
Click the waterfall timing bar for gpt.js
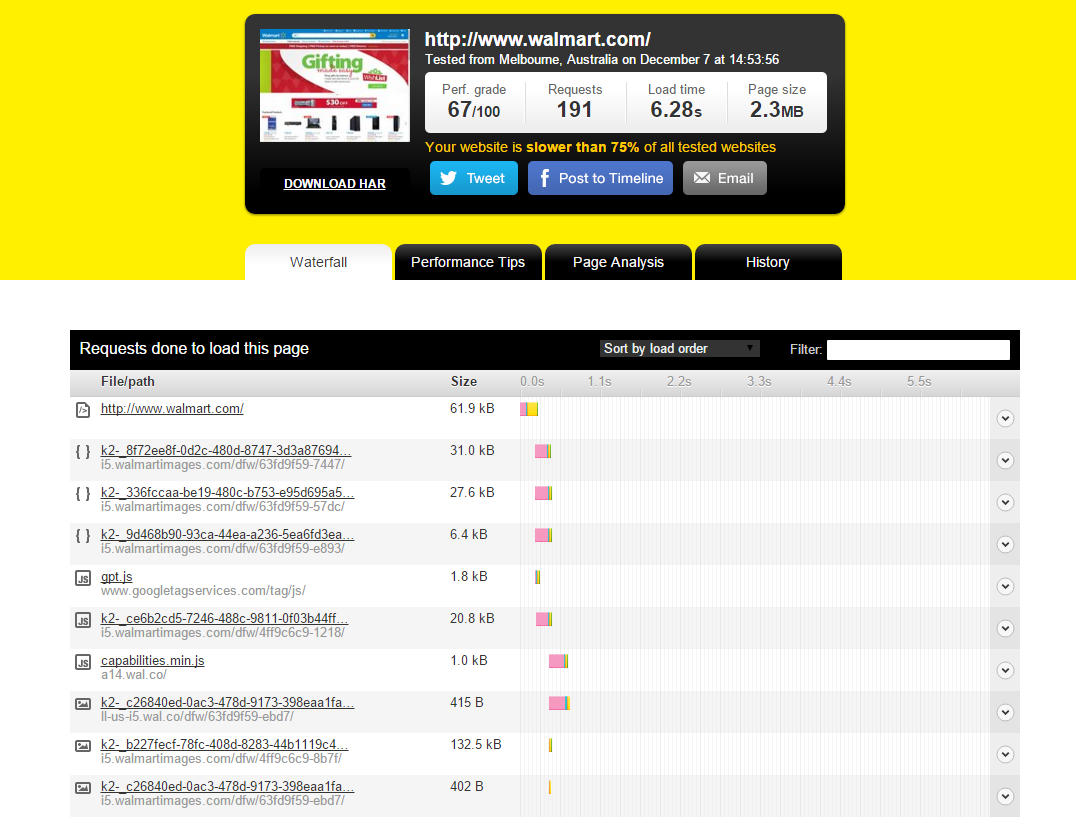(538, 578)
